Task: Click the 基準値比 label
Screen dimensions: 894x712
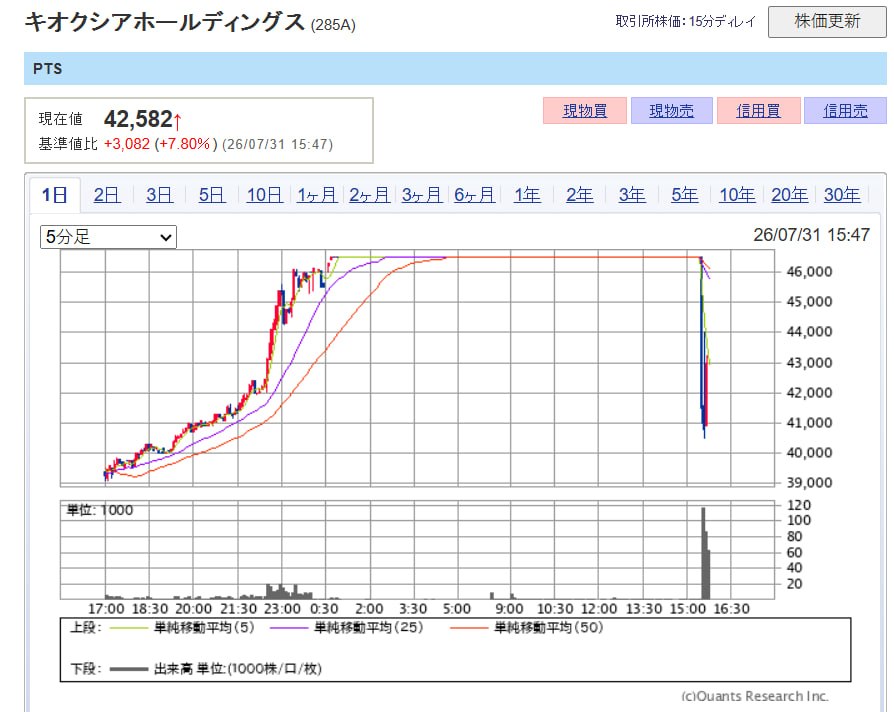Action: [x=68, y=144]
